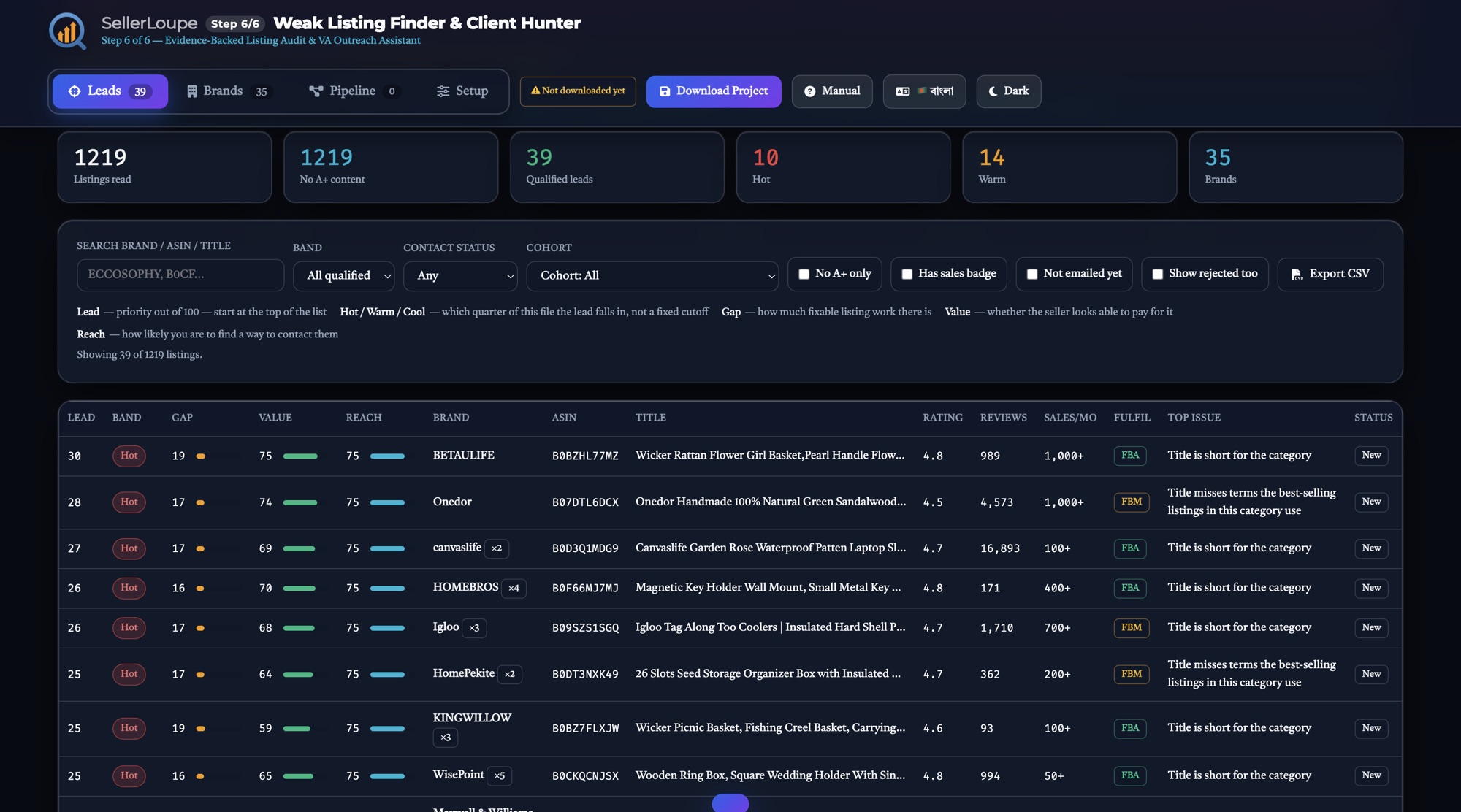Click the x5 badge beside WisePoint
The width and height of the screenshot is (1461, 812).
point(500,775)
